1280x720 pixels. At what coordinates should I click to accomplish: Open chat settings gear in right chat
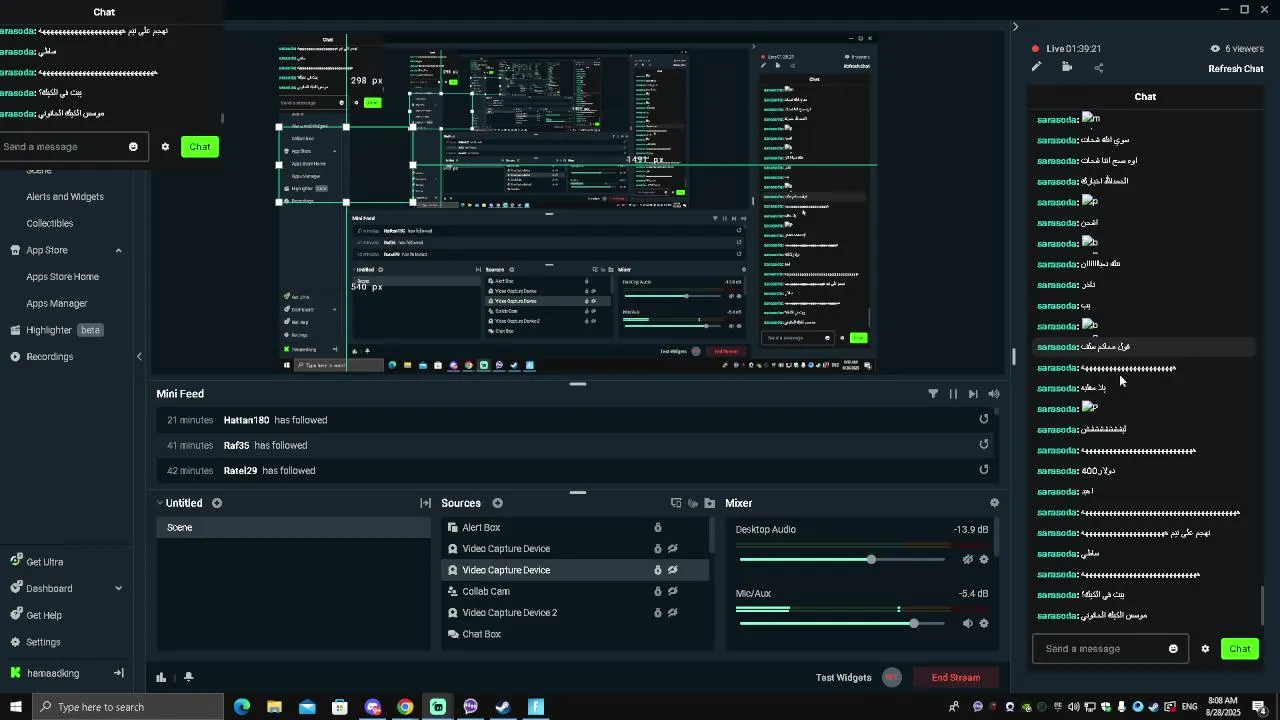coord(1205,649)
